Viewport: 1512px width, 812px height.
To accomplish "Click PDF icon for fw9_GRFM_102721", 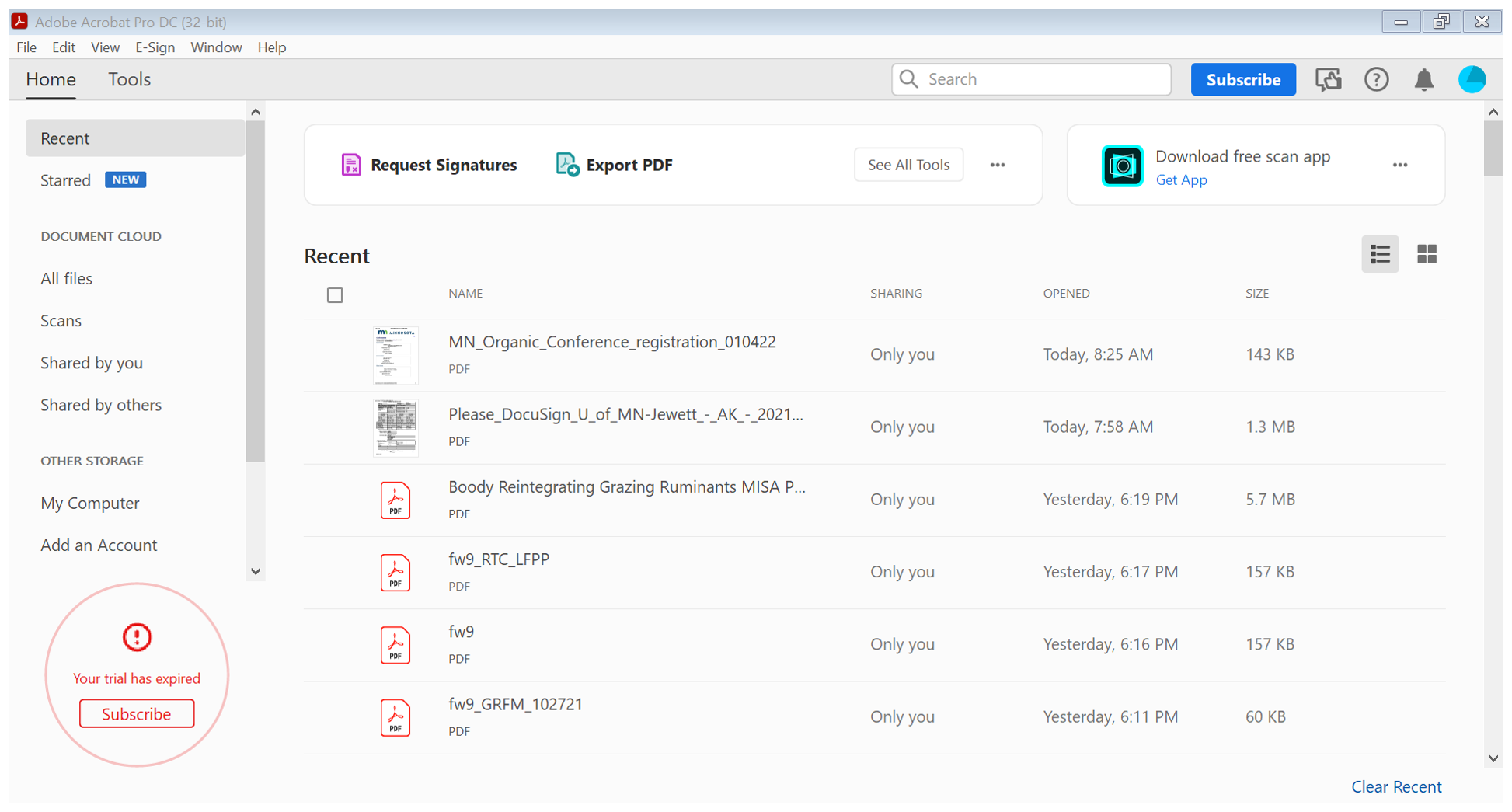I will pyautogui.click(x=395, y=717).
